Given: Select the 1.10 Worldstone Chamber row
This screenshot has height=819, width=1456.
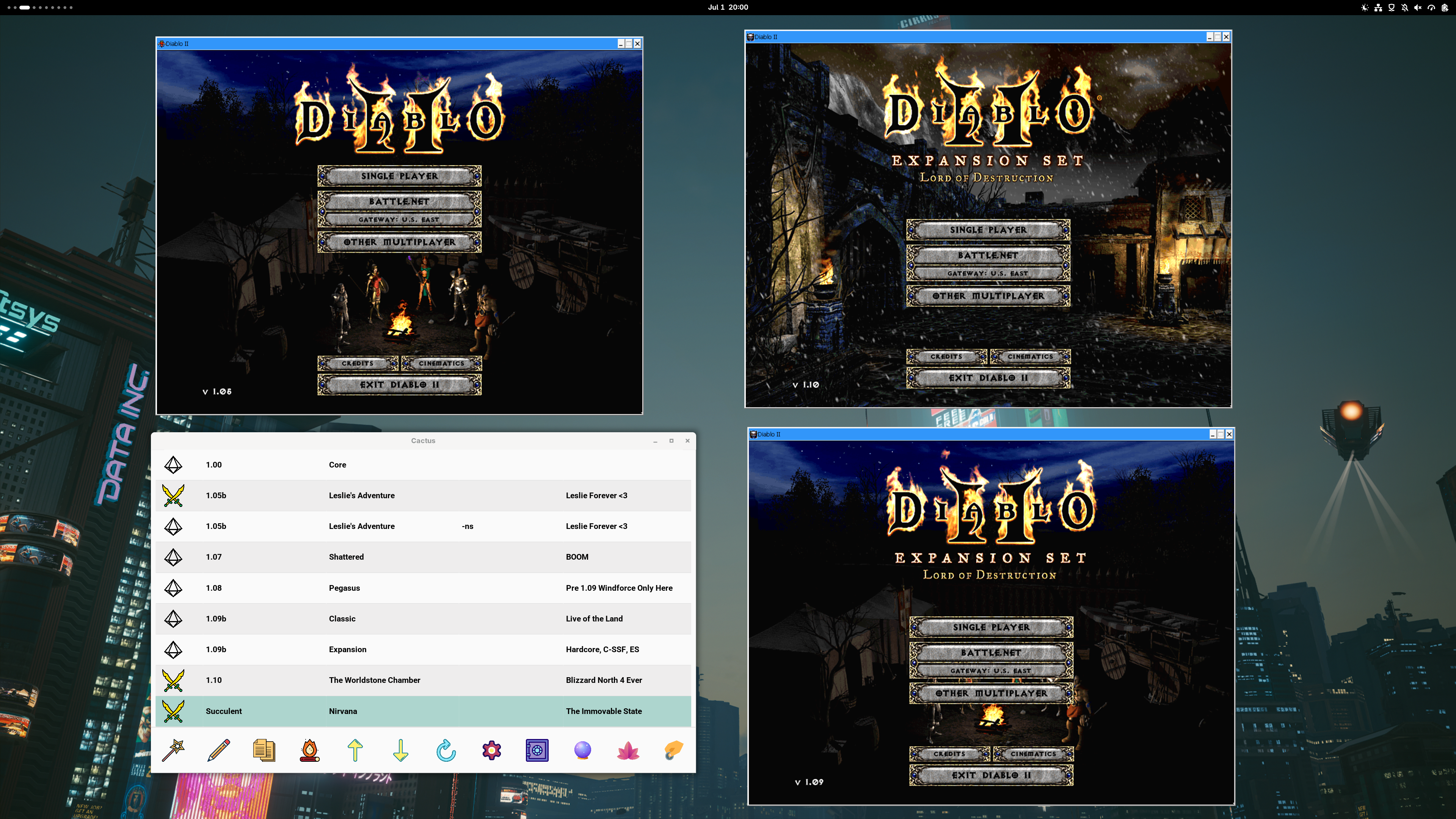Looking at the screenshot, I should click(x=424, y=680).
